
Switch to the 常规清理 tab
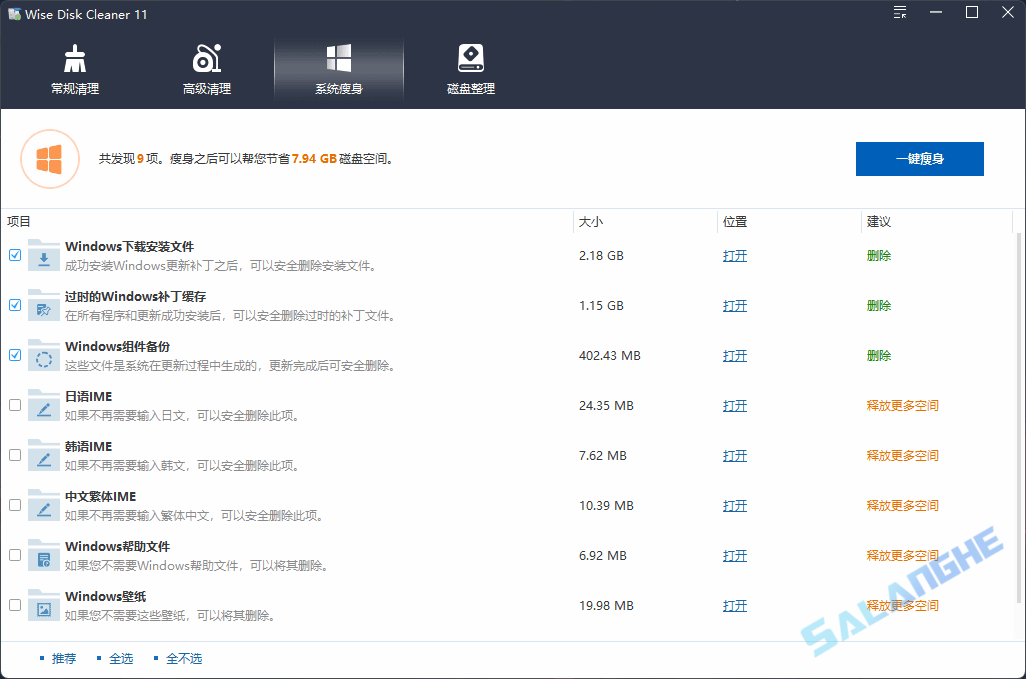coord(74,66)
